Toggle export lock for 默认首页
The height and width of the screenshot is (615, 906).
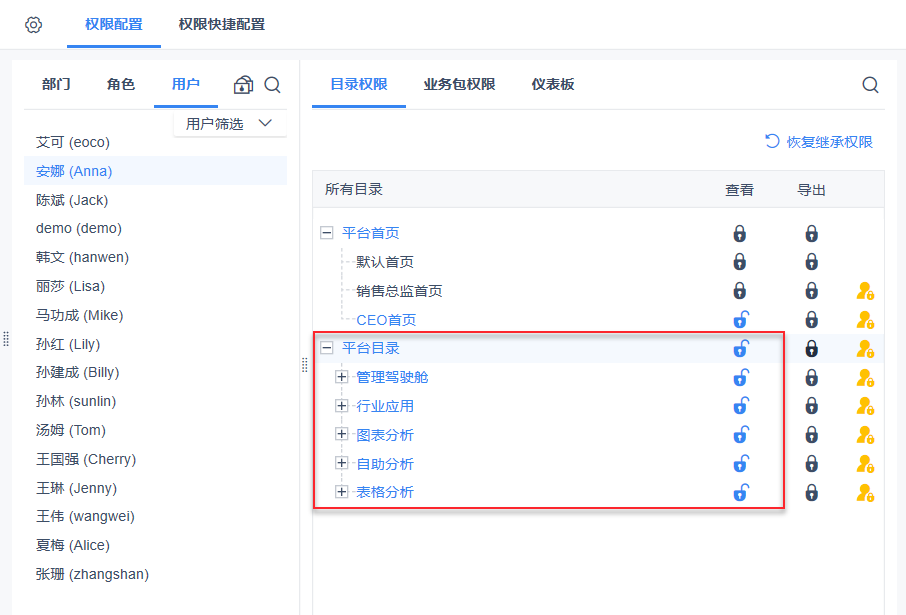tap(812, 262)
